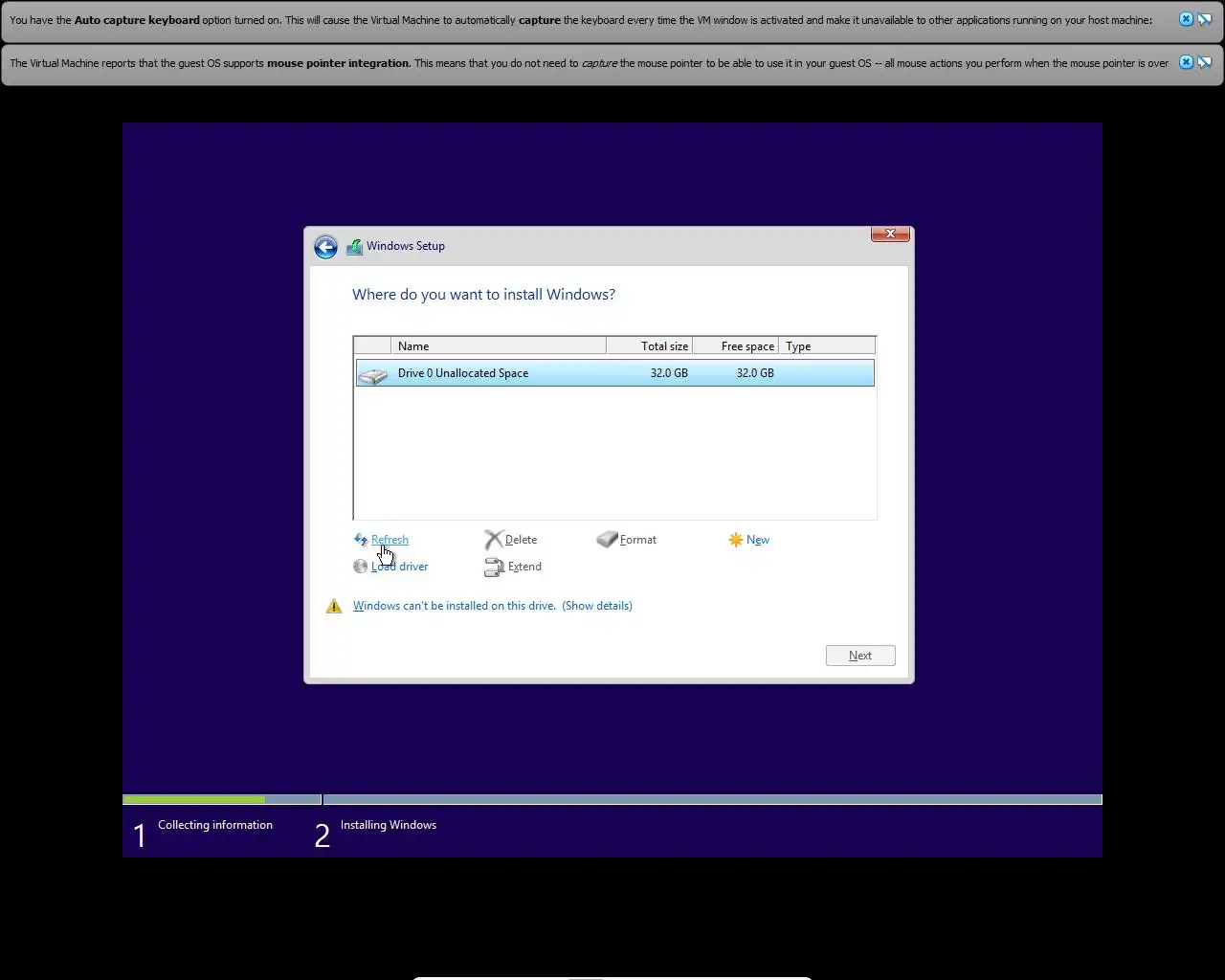Click the Format drive icon
Viewport: 1225px width, 980px height.
[607, 540]
